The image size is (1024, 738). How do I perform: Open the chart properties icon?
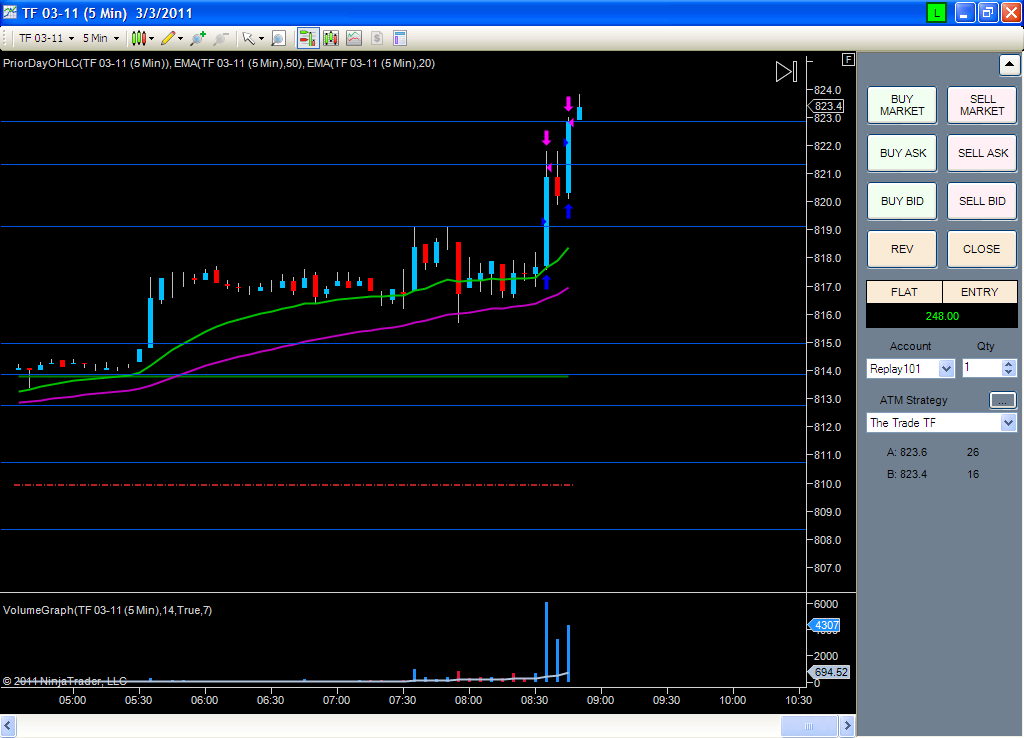(400, 39)
